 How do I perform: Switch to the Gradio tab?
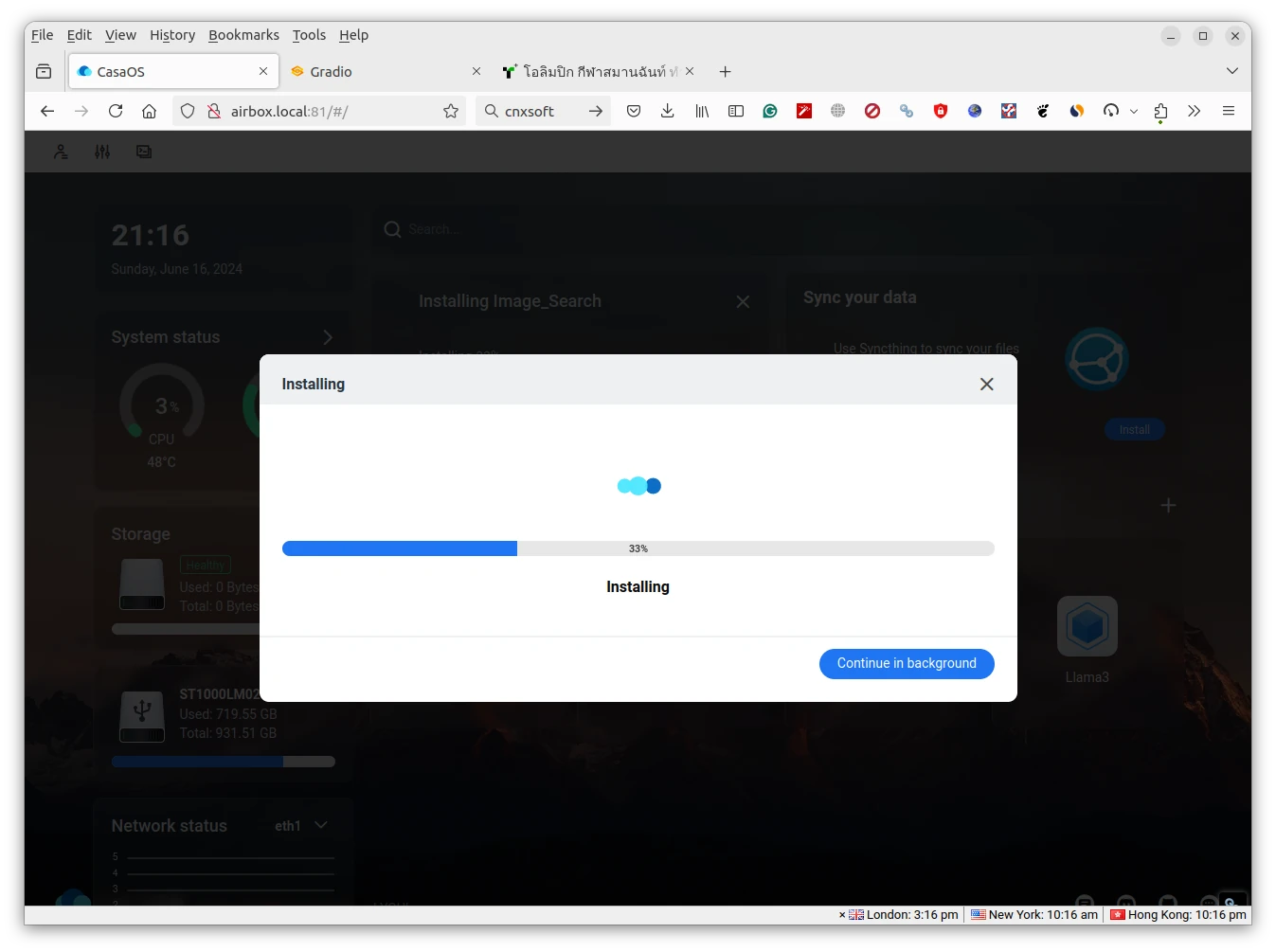pos(386,71)
